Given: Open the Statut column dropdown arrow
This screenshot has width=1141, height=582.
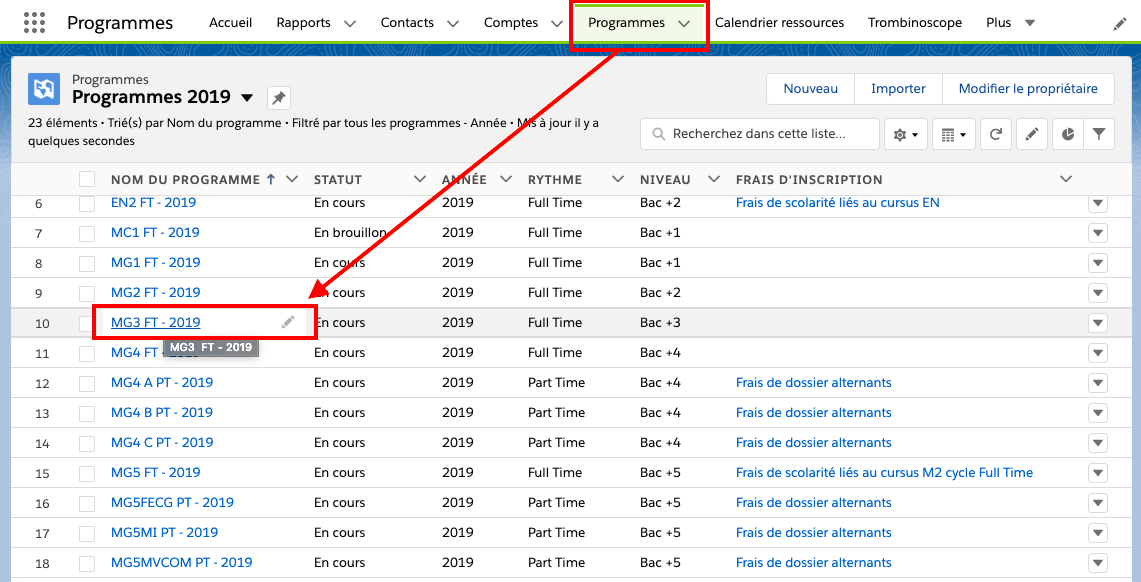Looking at the screenshot, I should tap(420, 179).
